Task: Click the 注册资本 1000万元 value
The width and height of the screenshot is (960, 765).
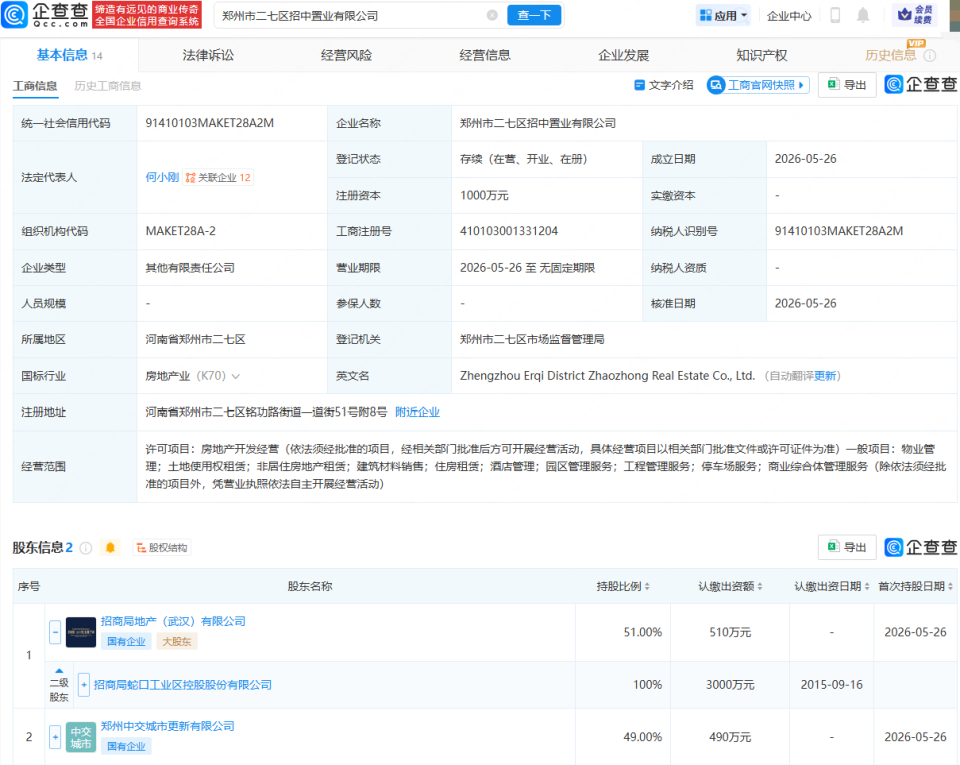Action: [x=484, y=195]
